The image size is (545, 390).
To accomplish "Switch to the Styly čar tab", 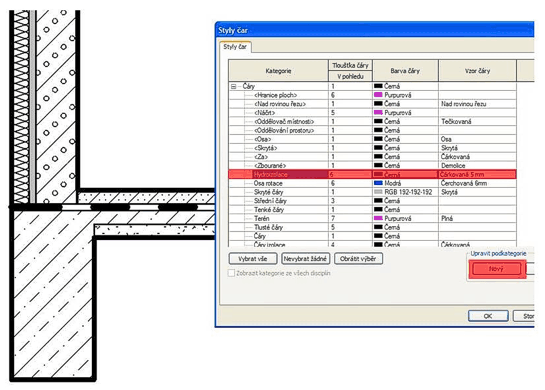I will click(x=235, y=47).
